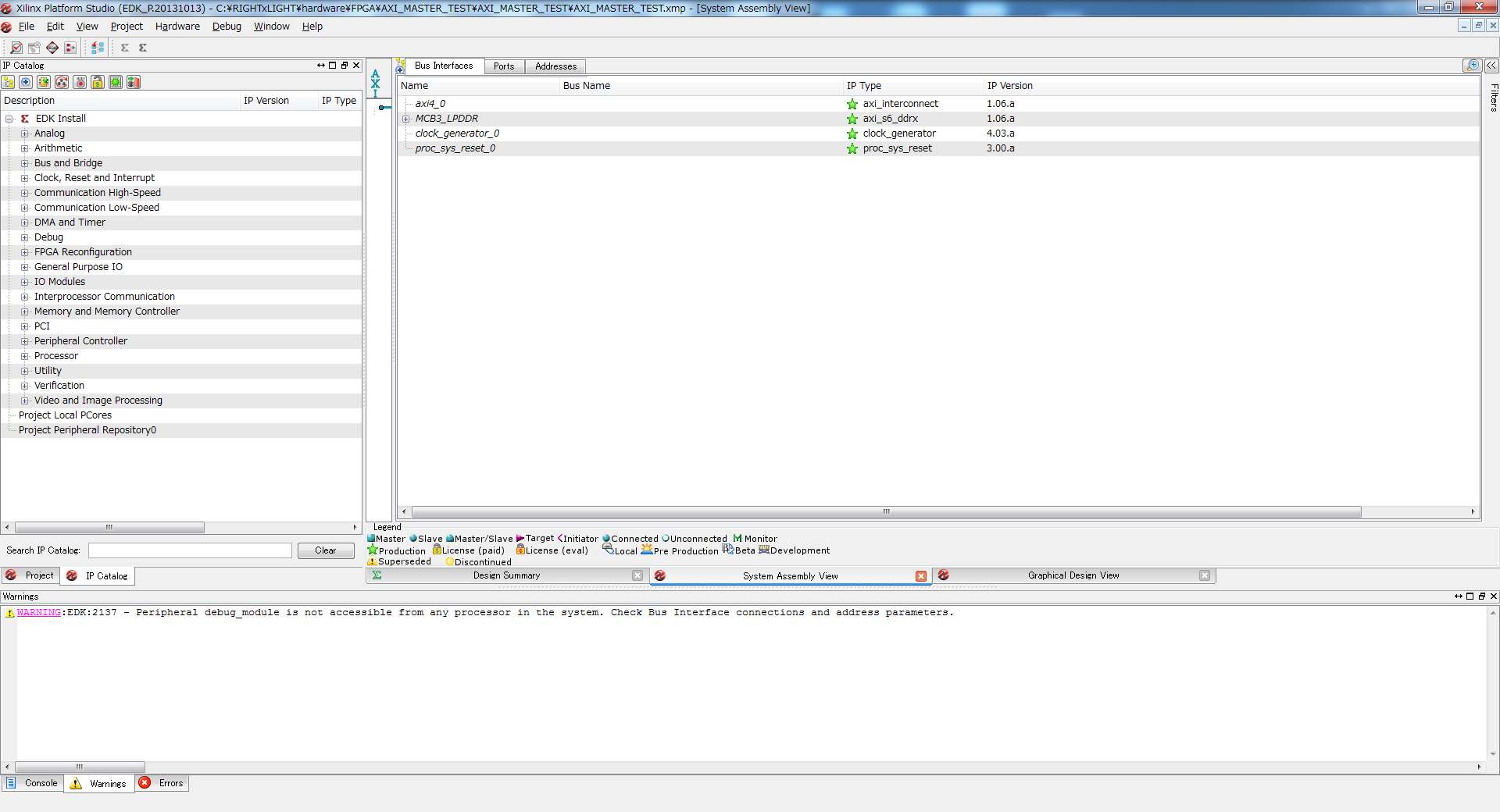Close the Design Summary tab

[x=637, y=576]
